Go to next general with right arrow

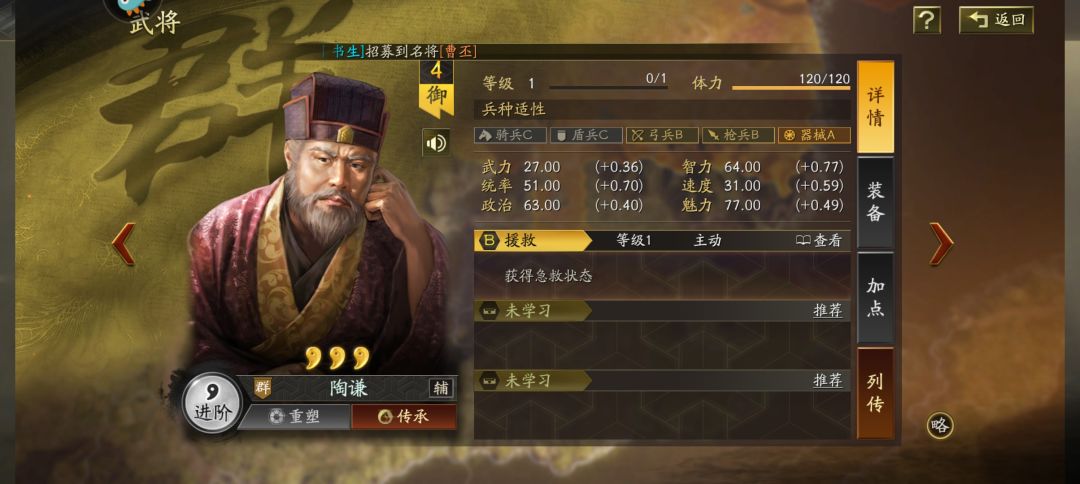point(941,244)
